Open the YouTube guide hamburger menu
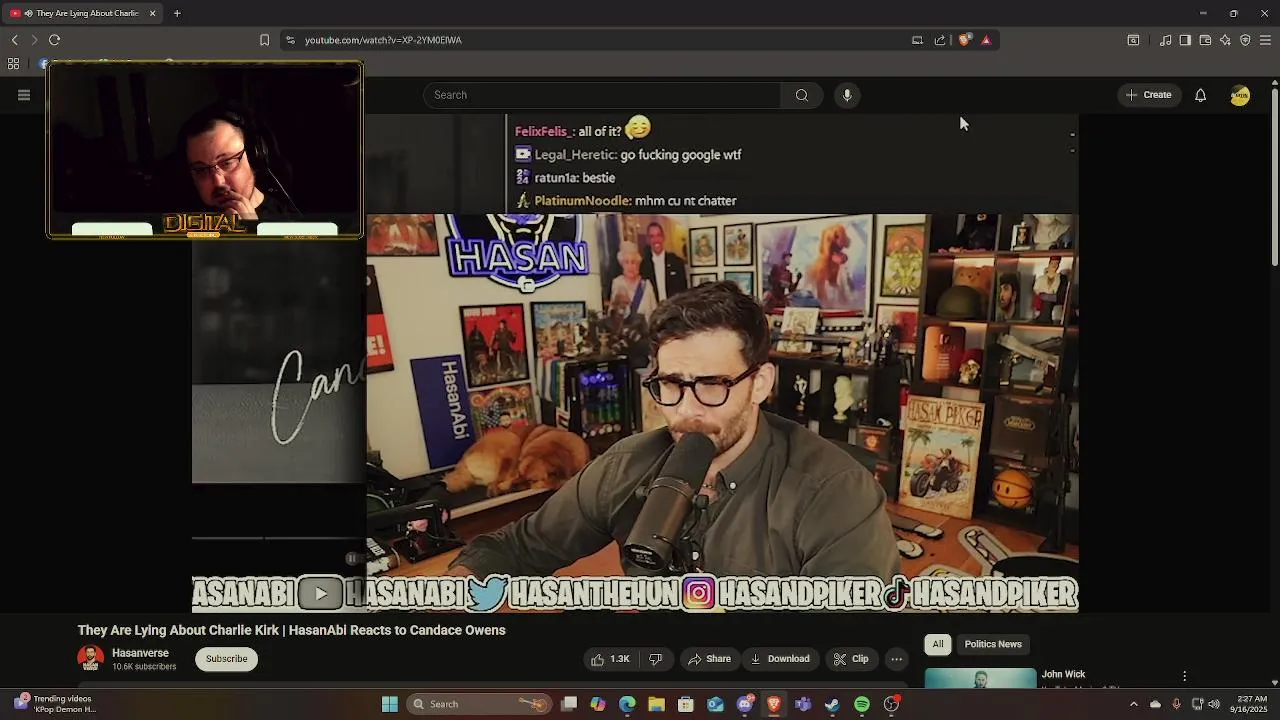1280x720 pixels. 24,95
